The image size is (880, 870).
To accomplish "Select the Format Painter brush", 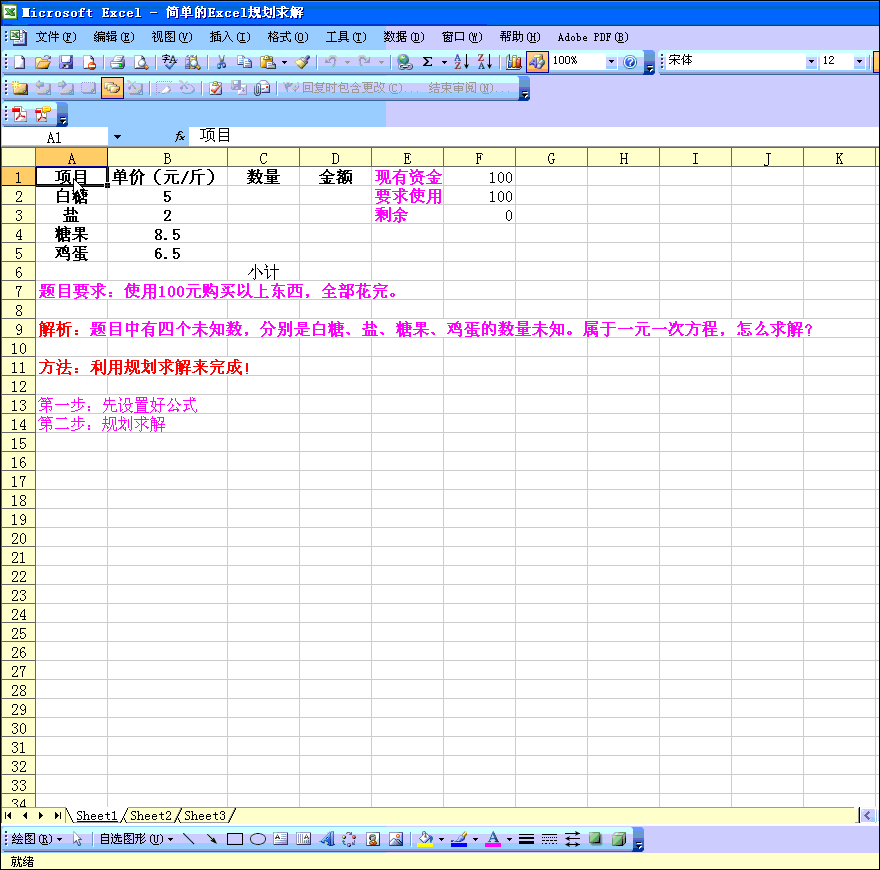I will [302, 62].
